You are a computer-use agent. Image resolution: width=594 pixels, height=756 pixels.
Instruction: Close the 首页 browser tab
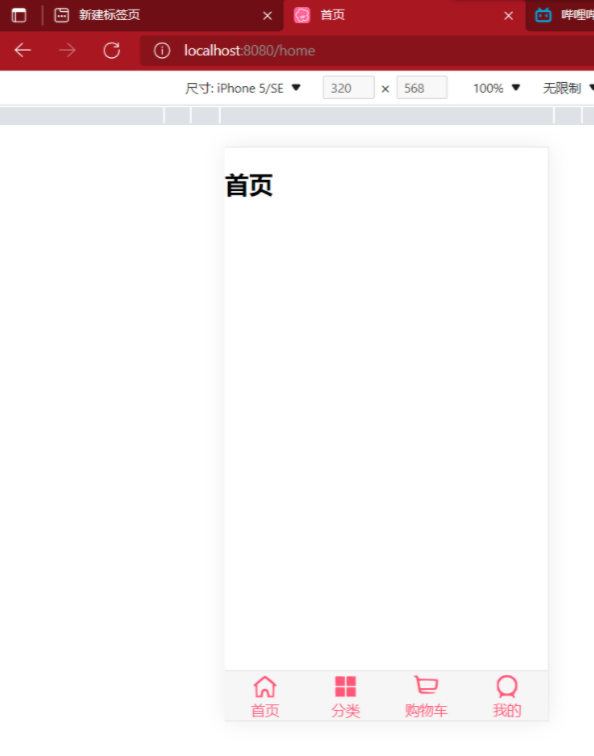tap(508, 16)
